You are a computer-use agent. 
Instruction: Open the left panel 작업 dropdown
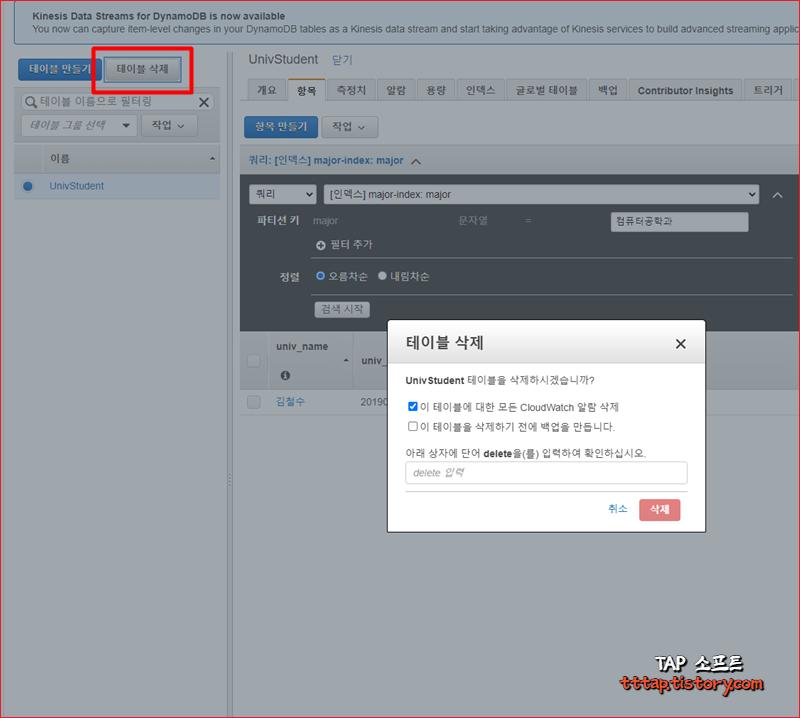point(169,126)
